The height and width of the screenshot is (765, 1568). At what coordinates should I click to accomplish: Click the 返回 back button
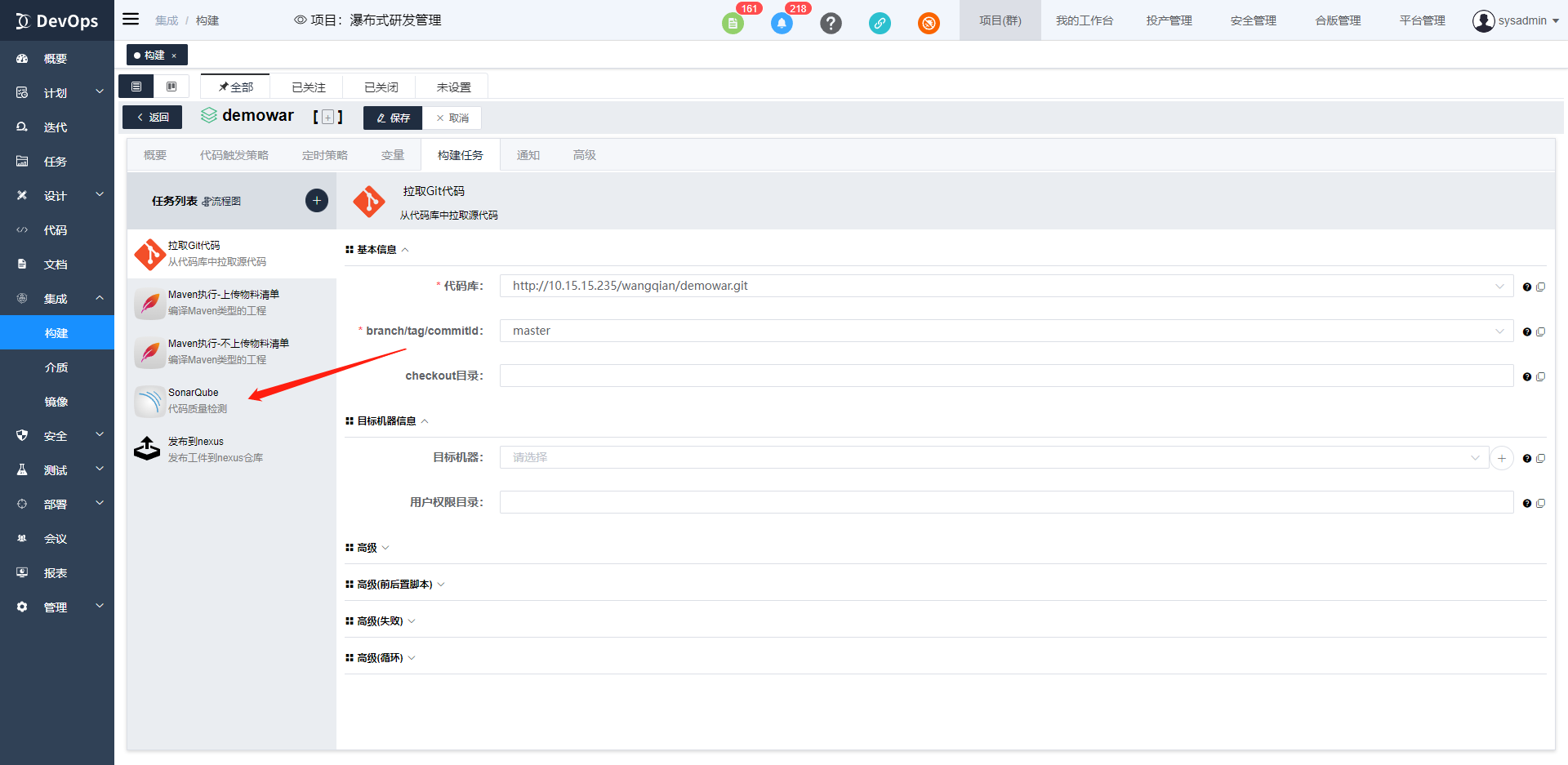click(153, 118)
